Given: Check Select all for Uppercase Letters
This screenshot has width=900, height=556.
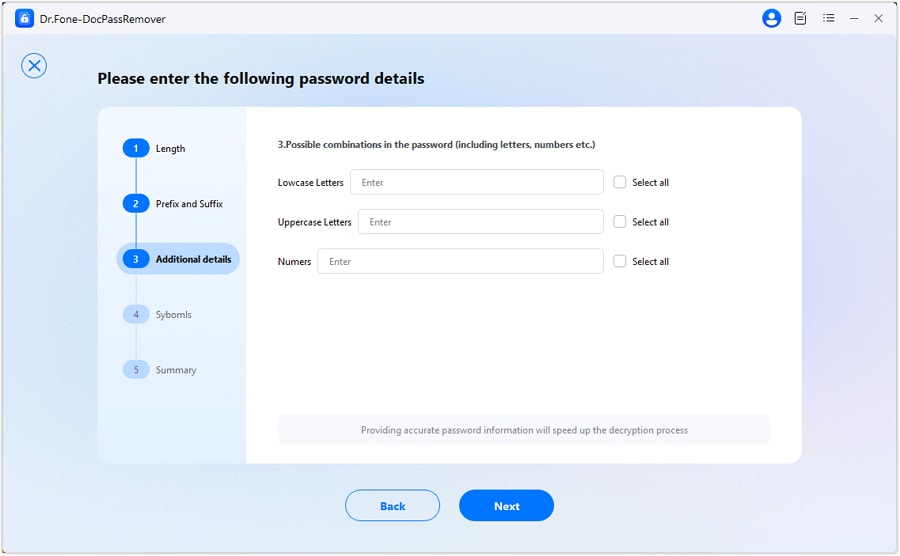Looking at the screenshot, I should point(620,222).
